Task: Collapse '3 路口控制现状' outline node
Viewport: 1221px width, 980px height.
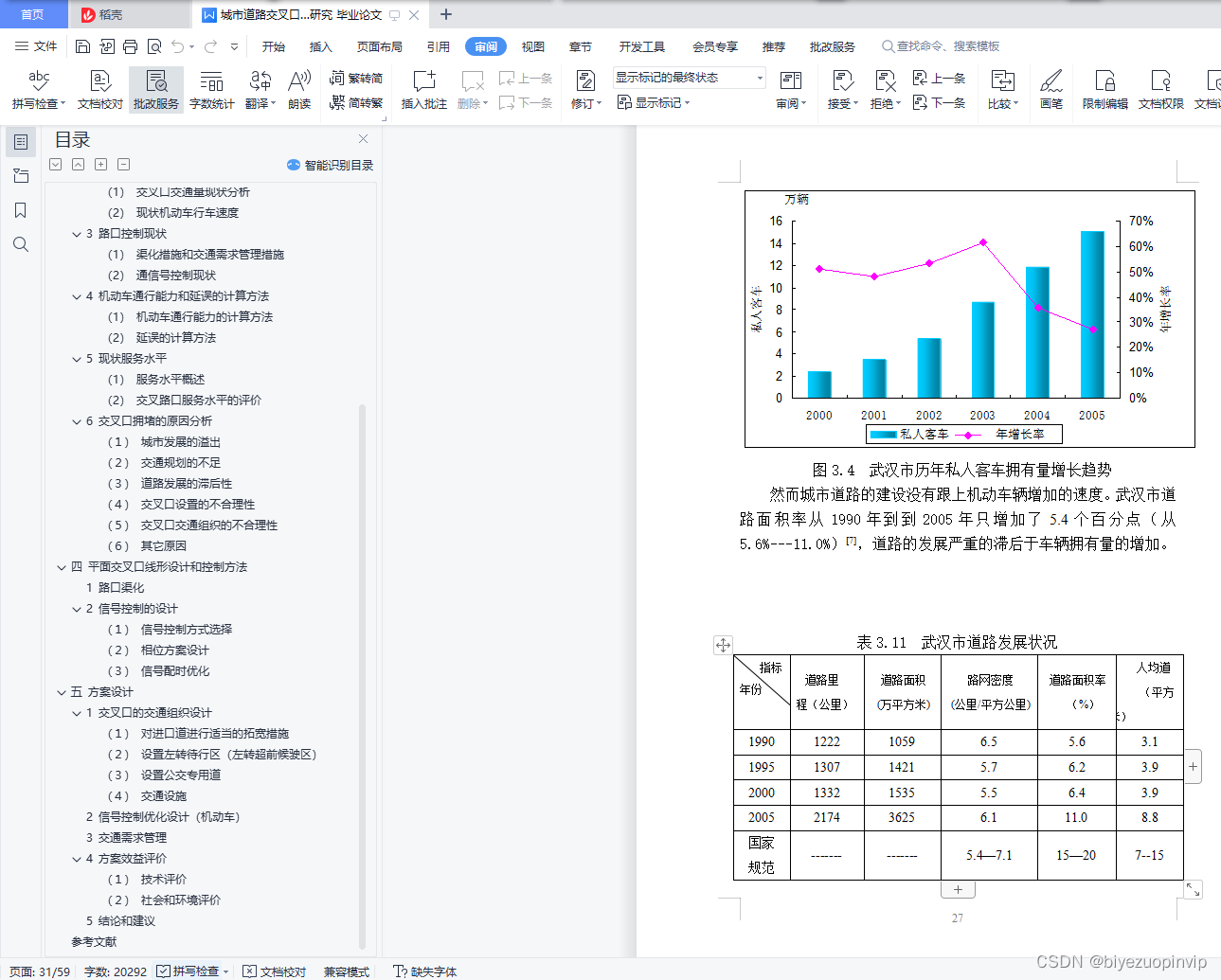Action: (77, 234)
